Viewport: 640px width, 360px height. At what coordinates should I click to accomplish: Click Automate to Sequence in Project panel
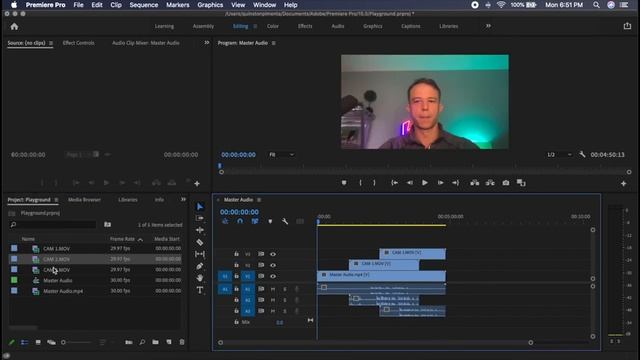pyautogui.click(x=129, y=342)
